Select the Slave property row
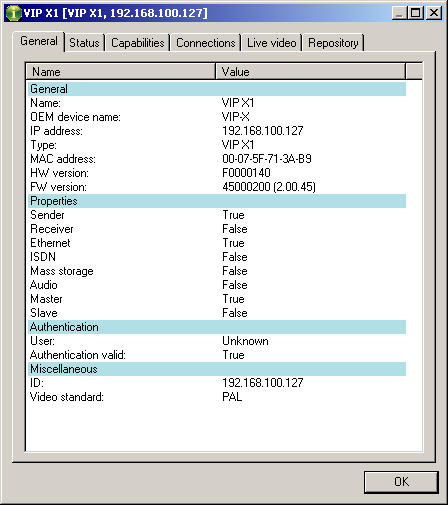Screen dimensions: 448x505 (217, 313)
